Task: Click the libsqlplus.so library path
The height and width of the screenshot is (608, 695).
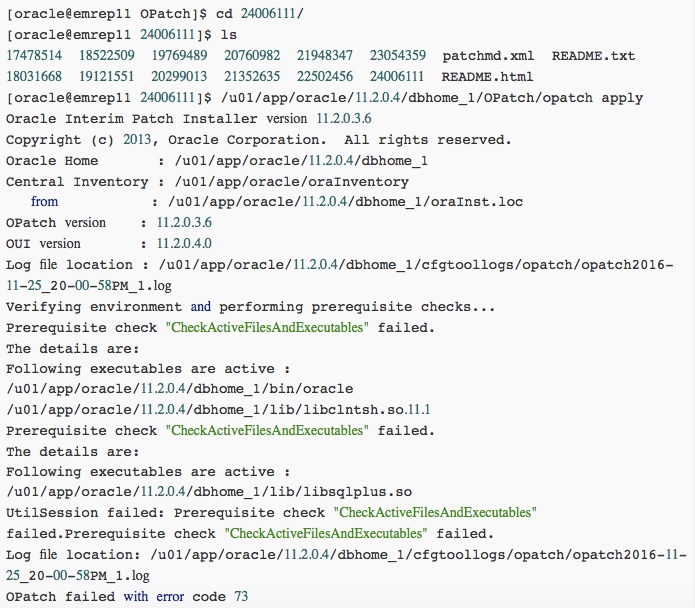Action: [208, 492]
